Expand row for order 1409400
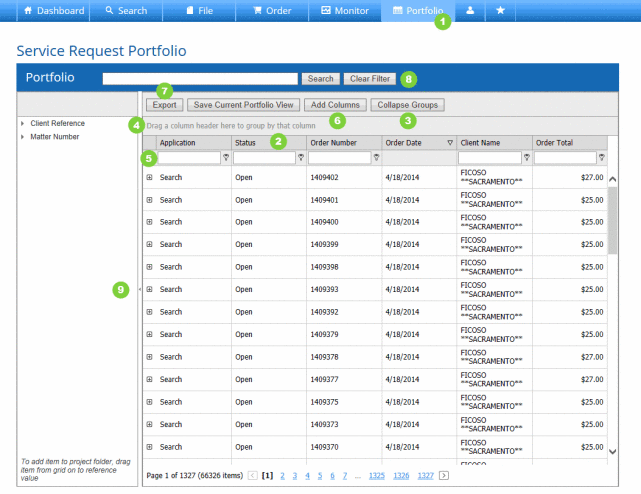 tap(150, 222)
